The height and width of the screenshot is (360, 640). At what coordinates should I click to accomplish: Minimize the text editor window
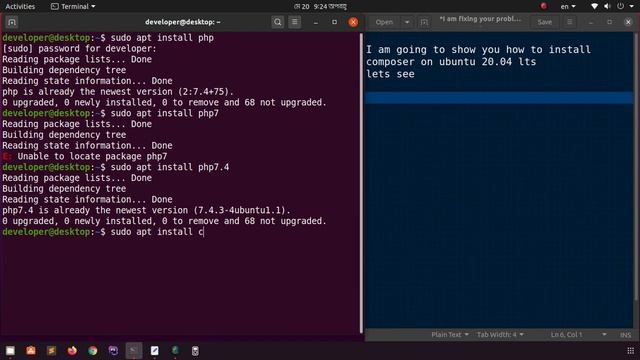(x=591, y=22)
